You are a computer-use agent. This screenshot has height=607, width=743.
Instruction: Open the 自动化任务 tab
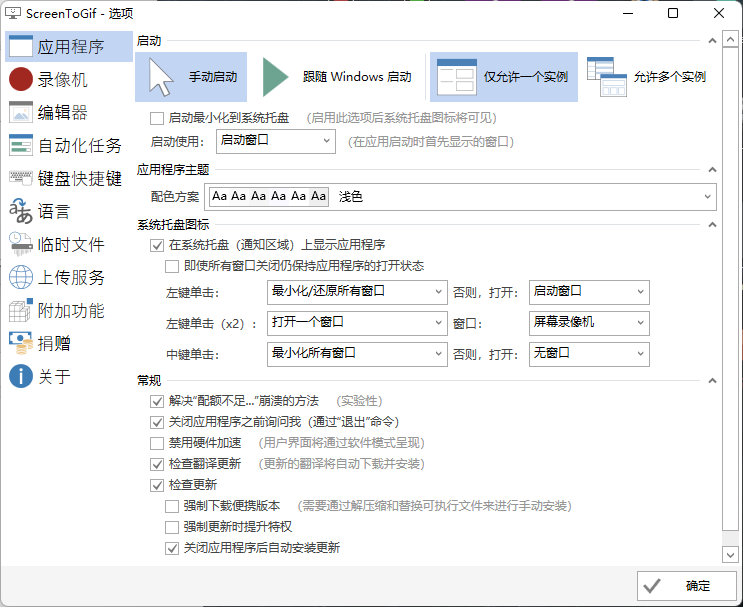point(69,145)
